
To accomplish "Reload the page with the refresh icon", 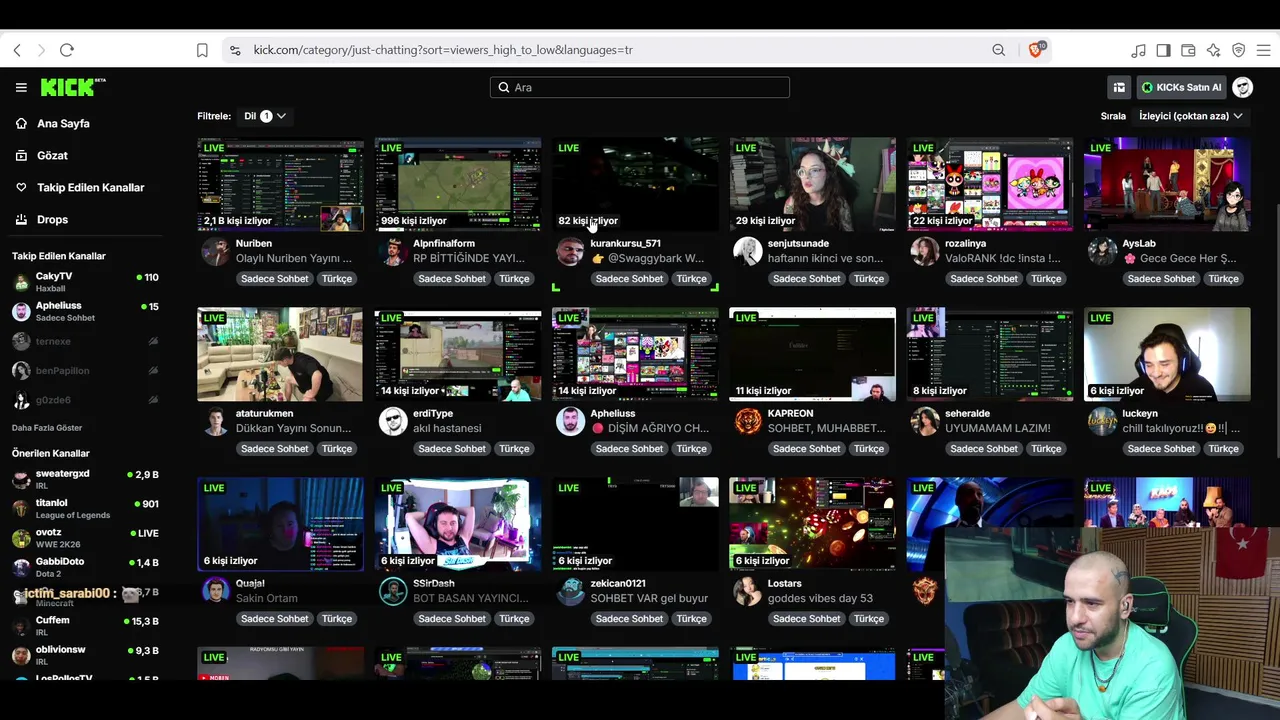I will [x=67, y=50].
